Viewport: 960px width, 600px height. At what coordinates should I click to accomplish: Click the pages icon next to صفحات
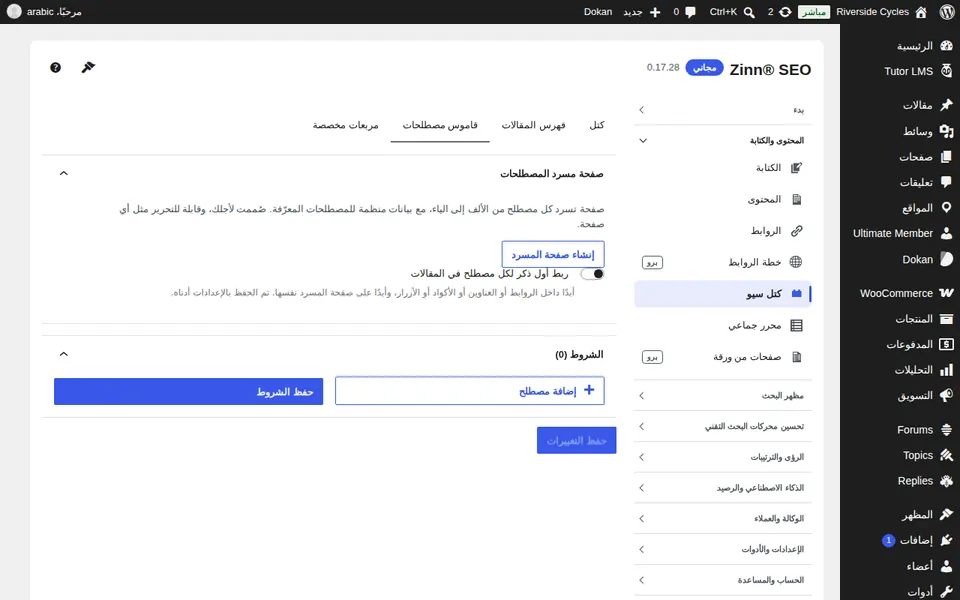[x=947, y=157]
